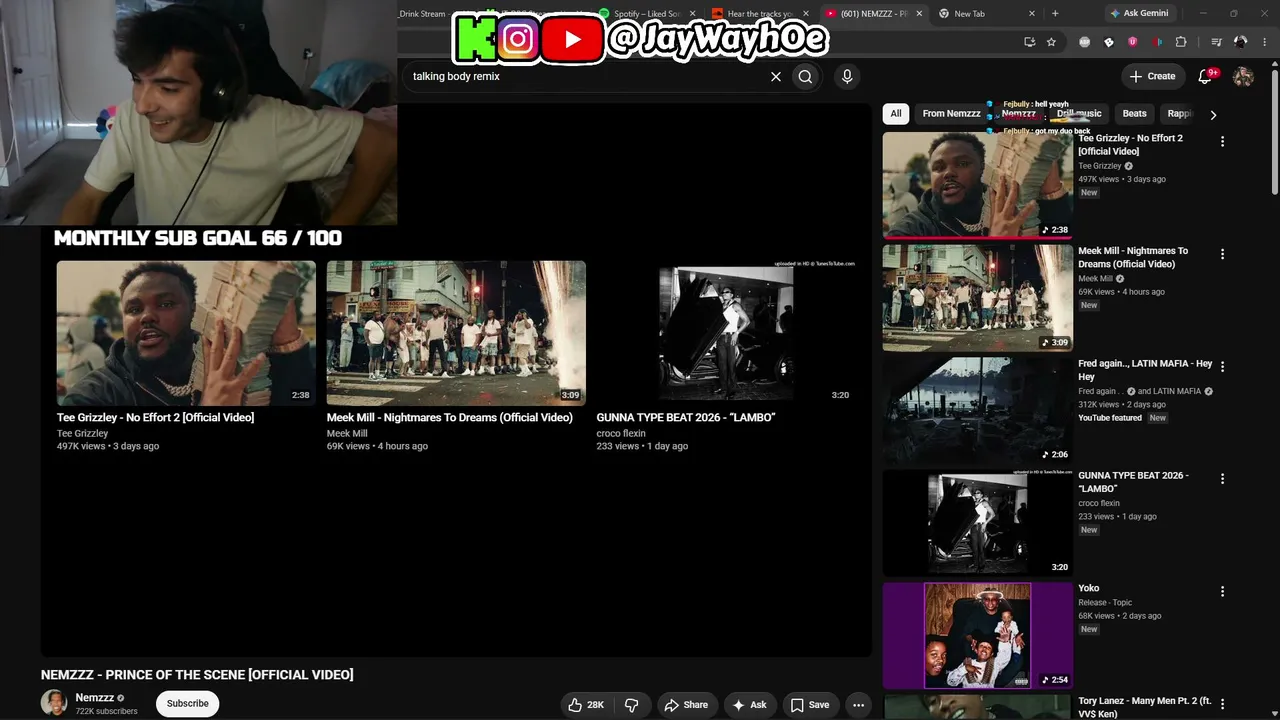Screen dimensions: 1280x720
Task: Open the Tee Grizzley sidebar video thumbnail
Action: point(978,186)
